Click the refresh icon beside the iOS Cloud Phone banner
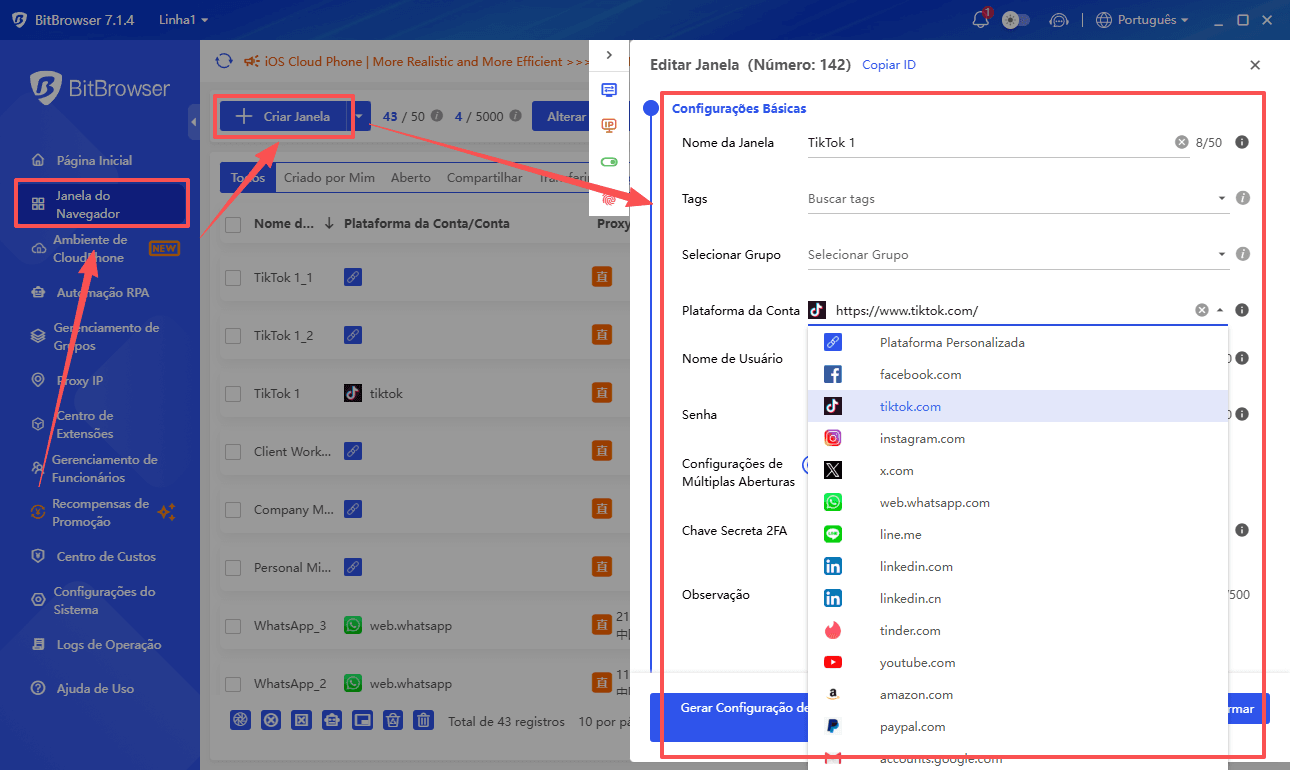 224,61
